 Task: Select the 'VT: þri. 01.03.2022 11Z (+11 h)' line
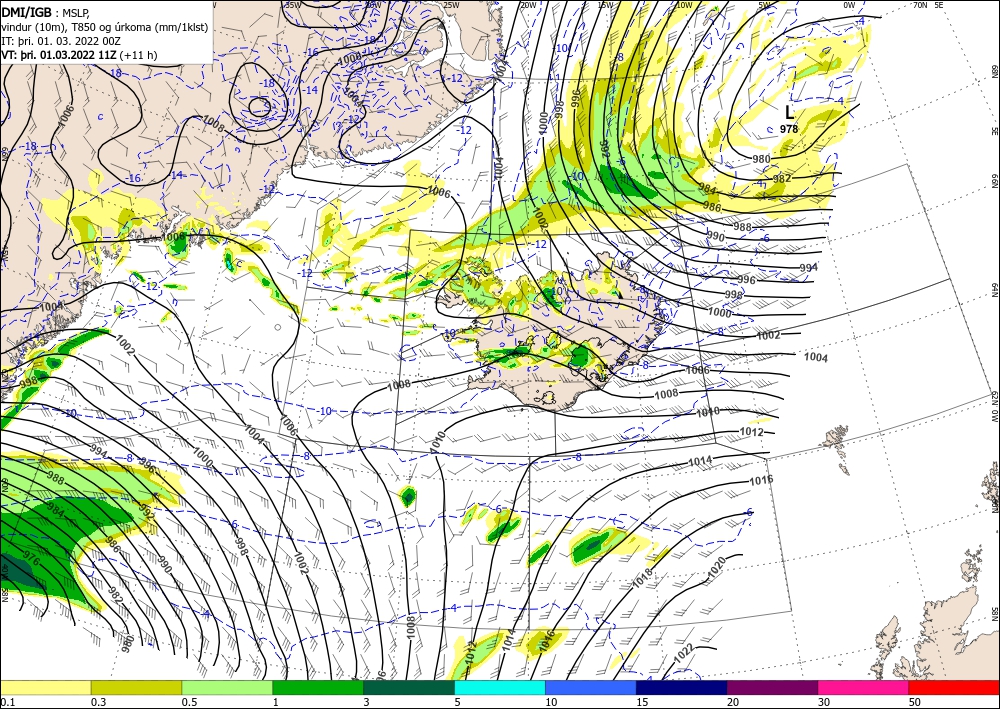tap(79, 55)
